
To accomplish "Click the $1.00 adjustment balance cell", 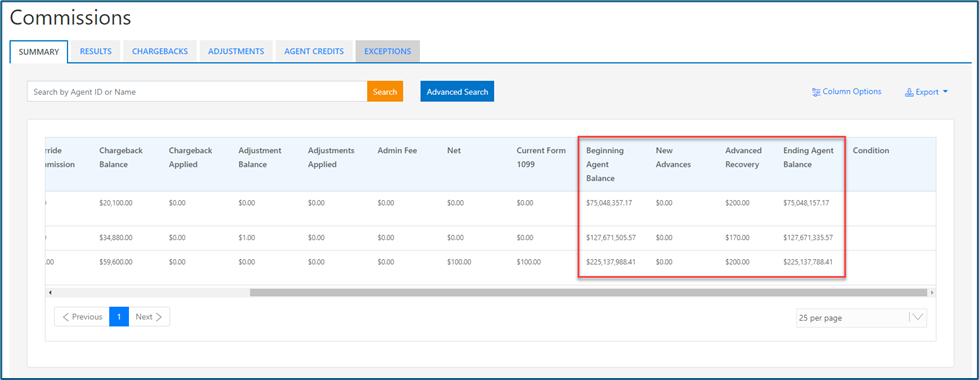I will pos(246,238).
